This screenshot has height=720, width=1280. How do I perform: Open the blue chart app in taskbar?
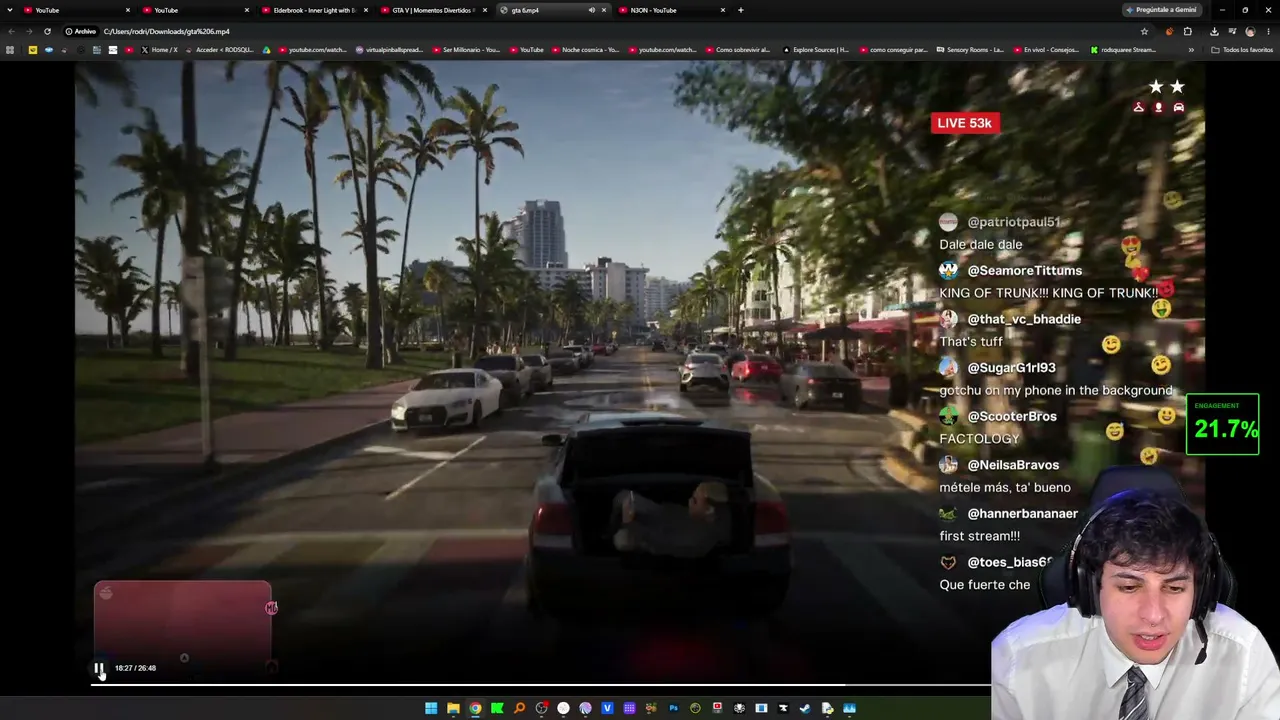pos(849,708)
